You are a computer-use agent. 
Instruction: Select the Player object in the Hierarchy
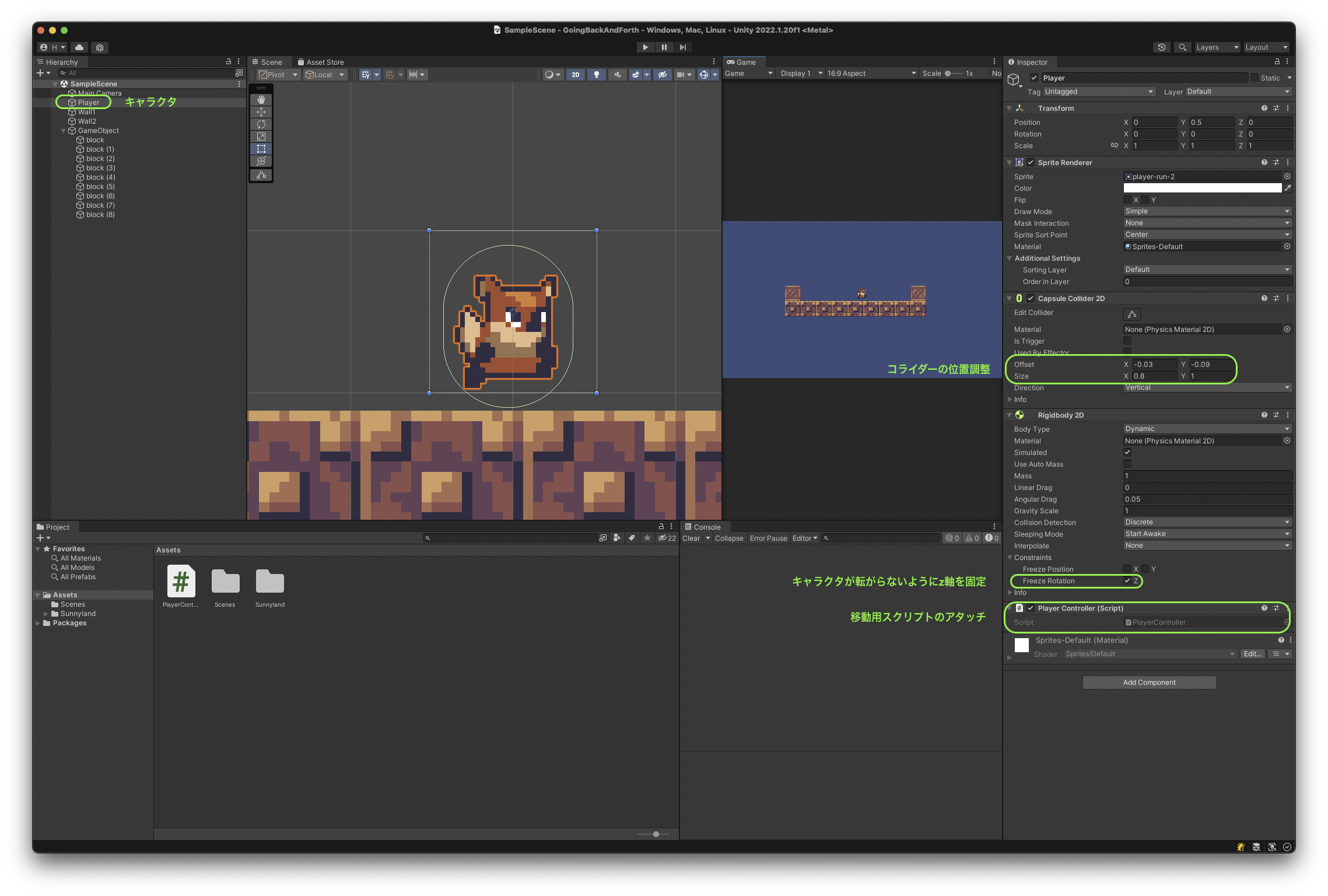[x=87, y=102]
